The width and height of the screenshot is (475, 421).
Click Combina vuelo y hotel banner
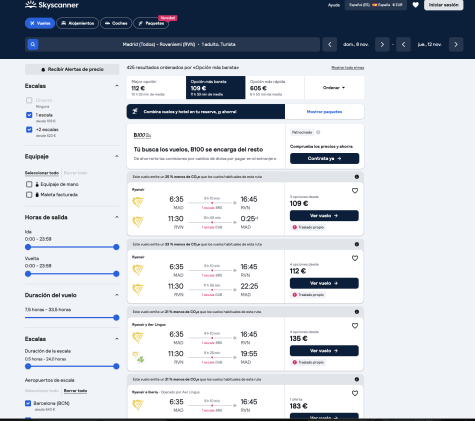tap(206, 112)
